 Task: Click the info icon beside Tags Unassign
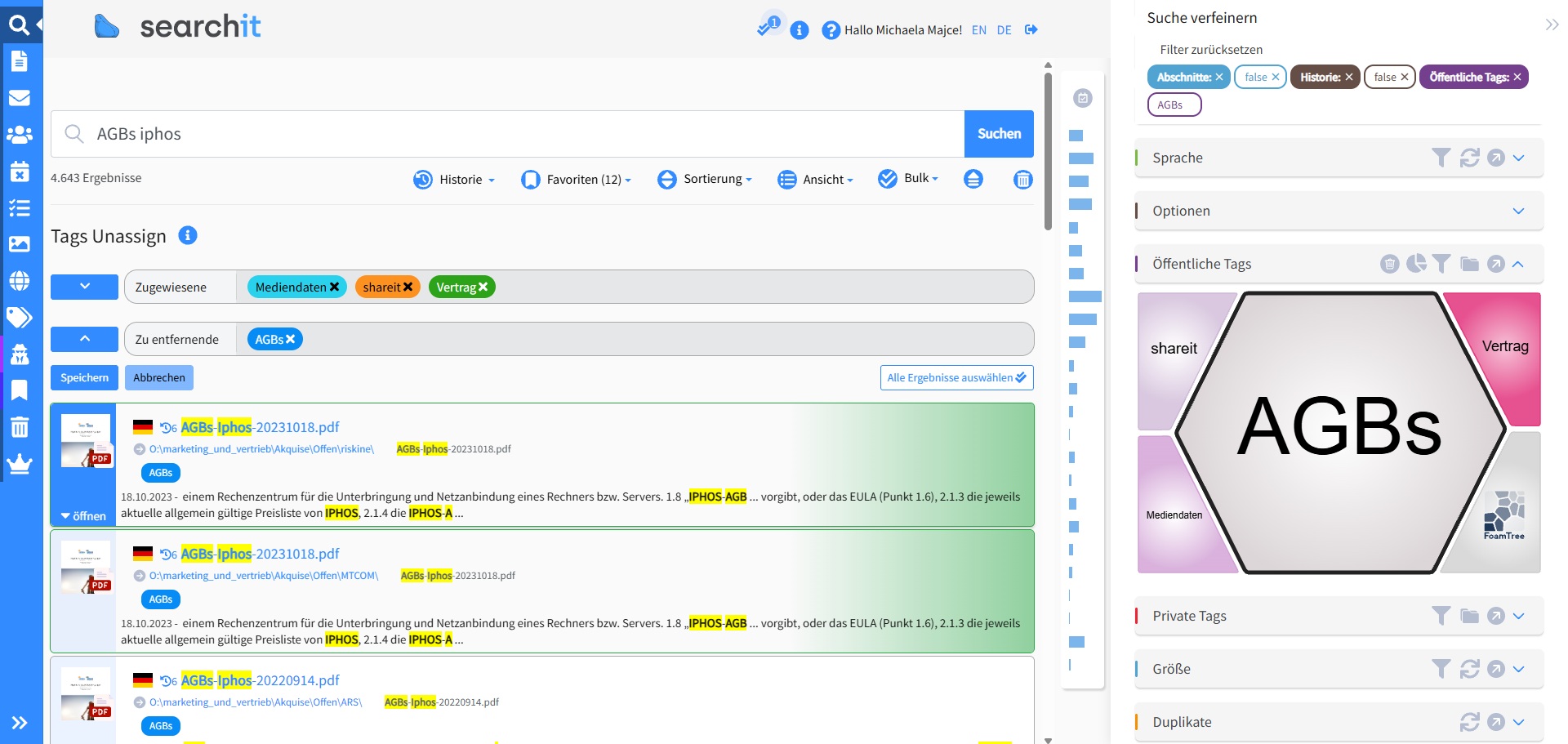[188, 235]
